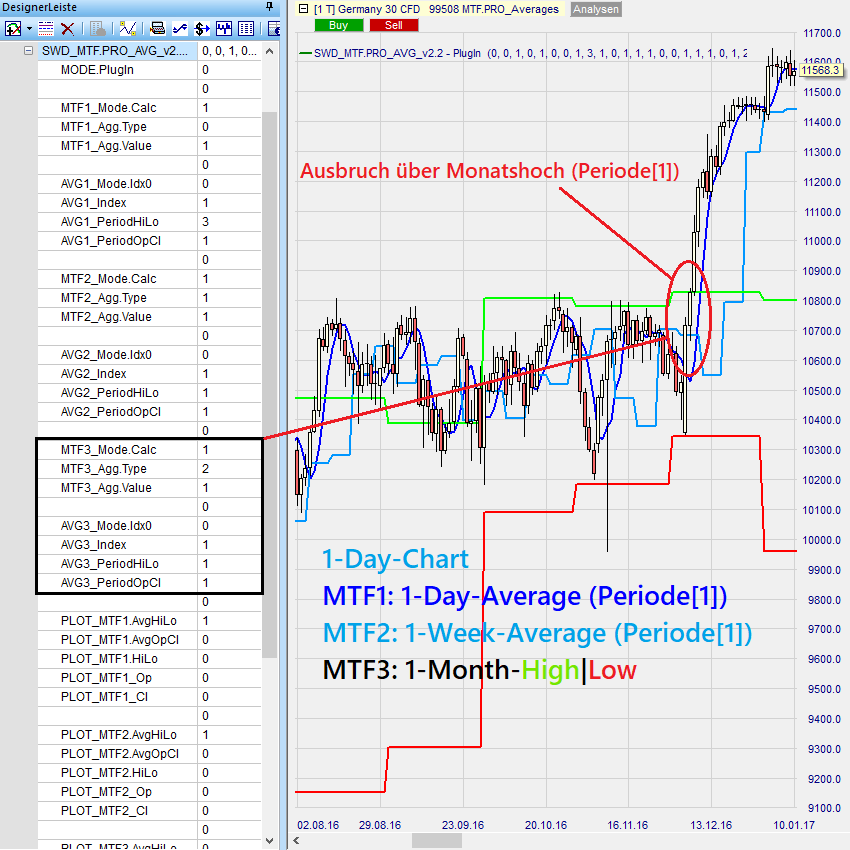Screen dimensions: 850x850
Task: Click the typewriter-style printer icon
Action: 158,28
